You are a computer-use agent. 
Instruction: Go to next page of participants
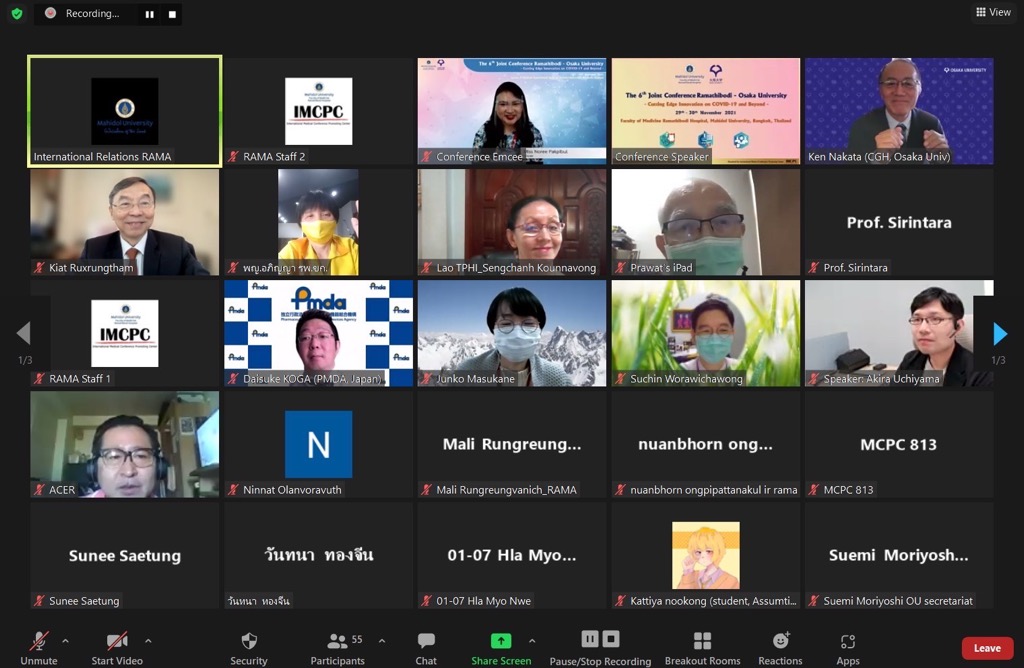(1000, 334)
